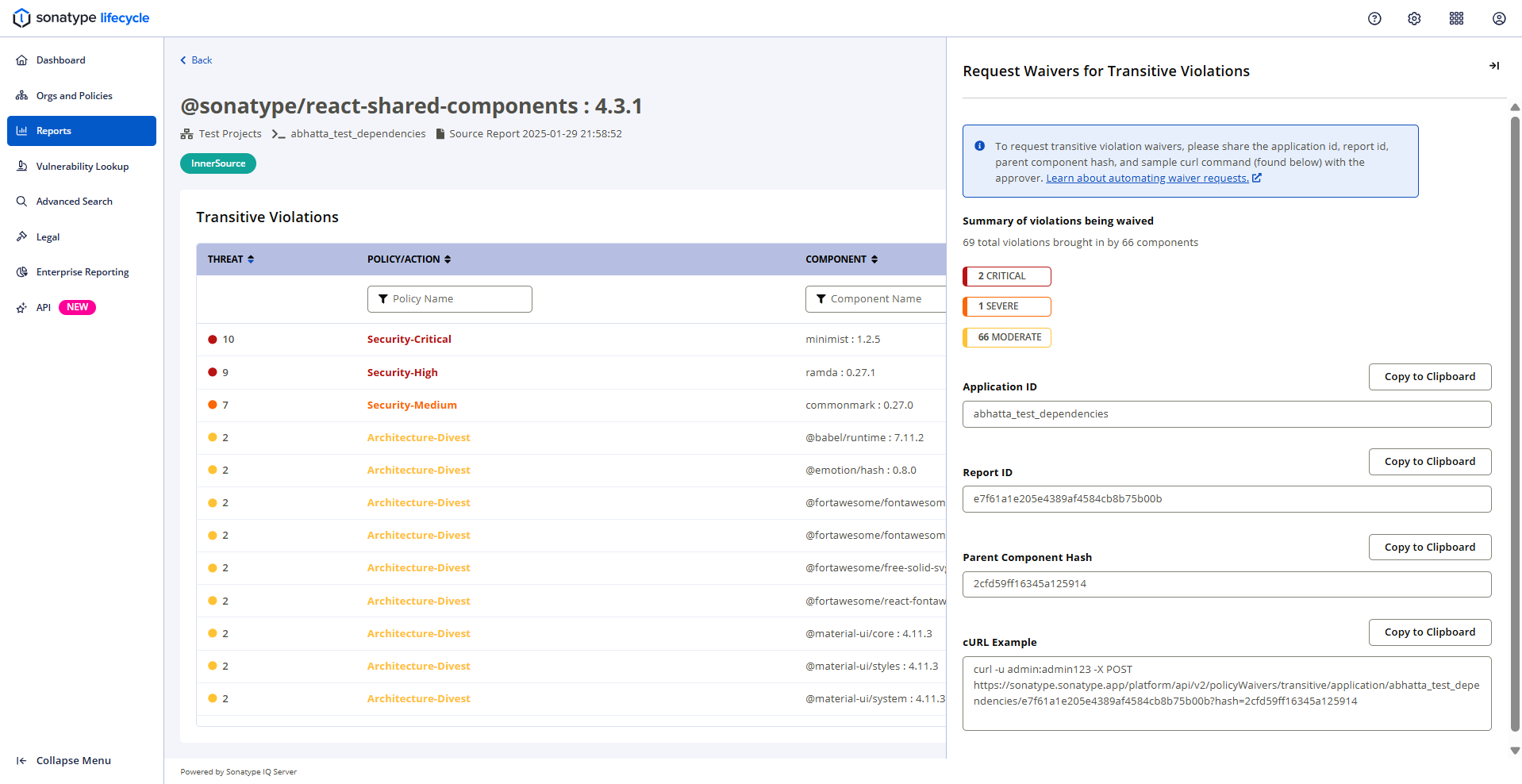This screenshot has height=784, width=1522.
Task: Click the Sonatype Lifecycle logo
Action: [x=81, y=17]
